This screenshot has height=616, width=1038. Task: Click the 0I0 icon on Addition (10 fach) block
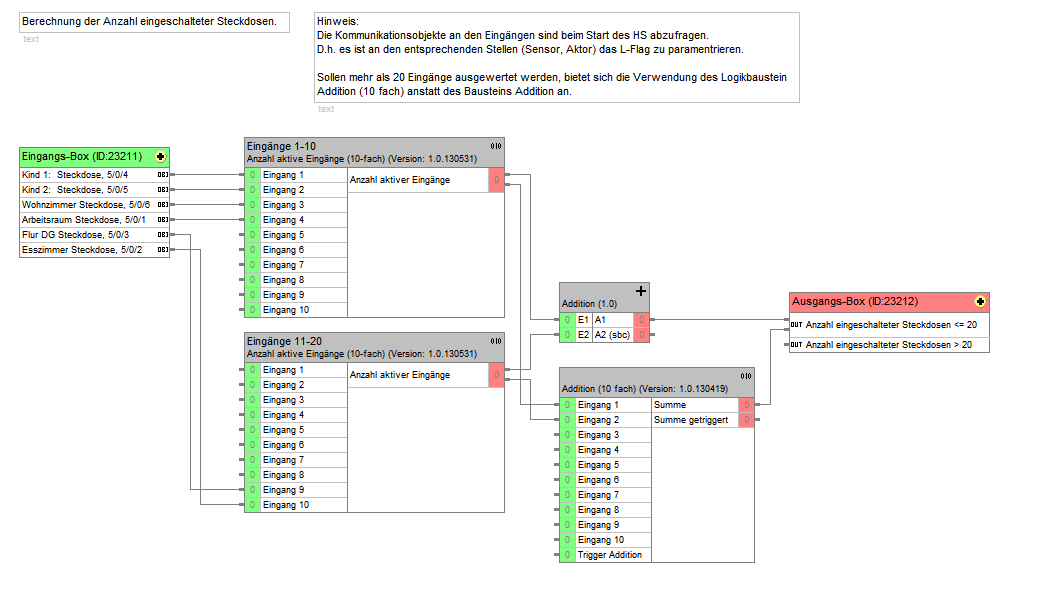746,376
